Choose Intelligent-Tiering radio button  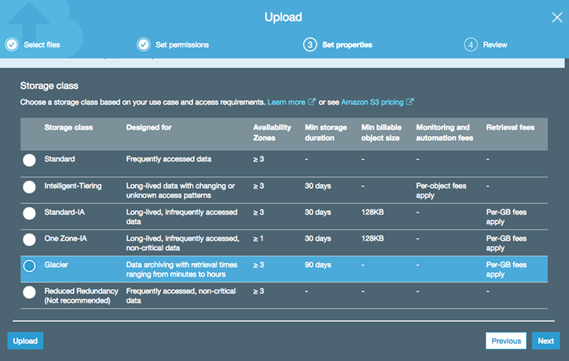coord(29,187)
